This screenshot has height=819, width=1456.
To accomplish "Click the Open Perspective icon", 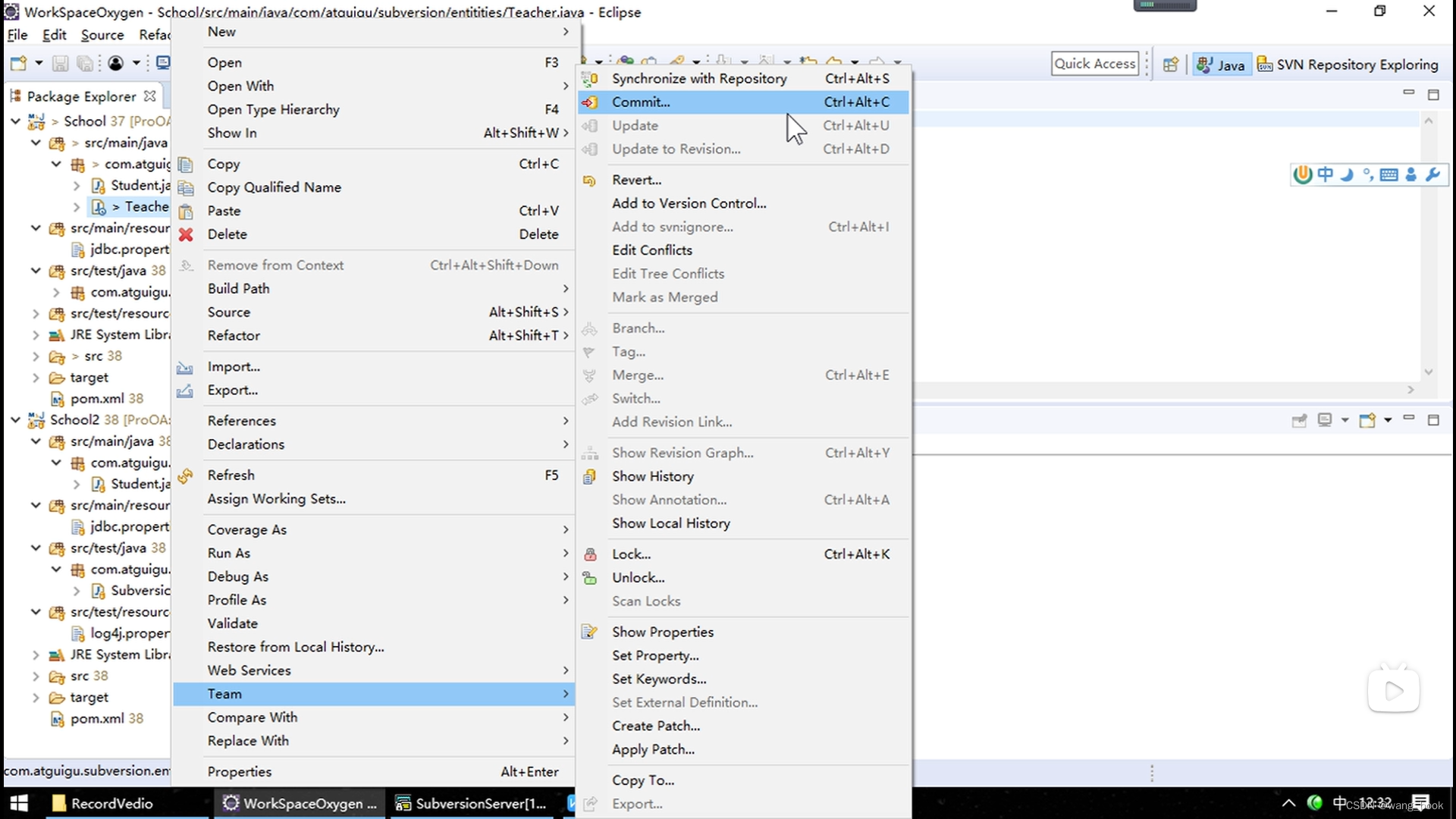I will (x=1171, y=64).
